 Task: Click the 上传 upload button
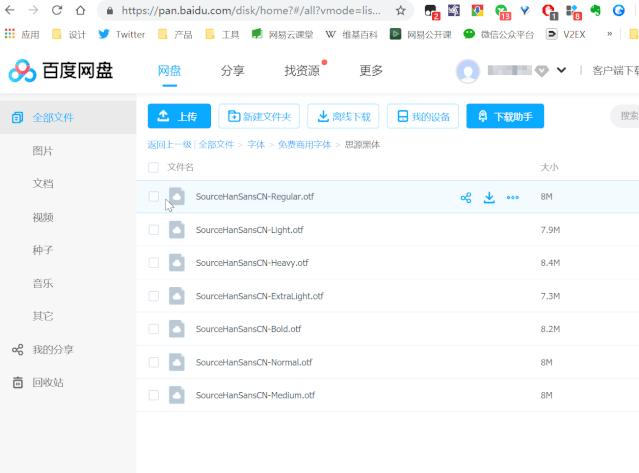click(179, 116)
